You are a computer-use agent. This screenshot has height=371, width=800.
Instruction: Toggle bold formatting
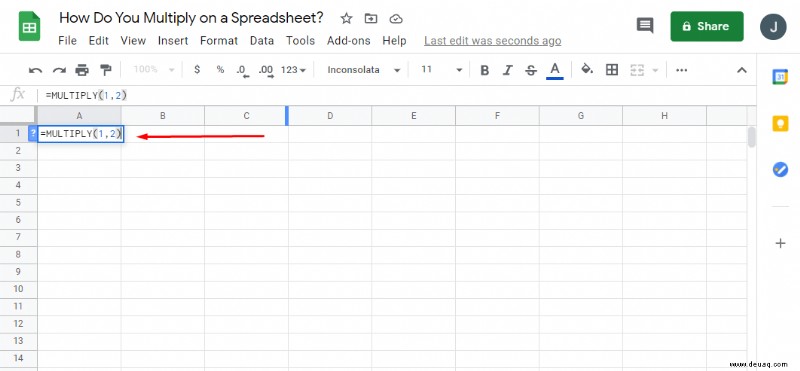click(x=485, y=70)
